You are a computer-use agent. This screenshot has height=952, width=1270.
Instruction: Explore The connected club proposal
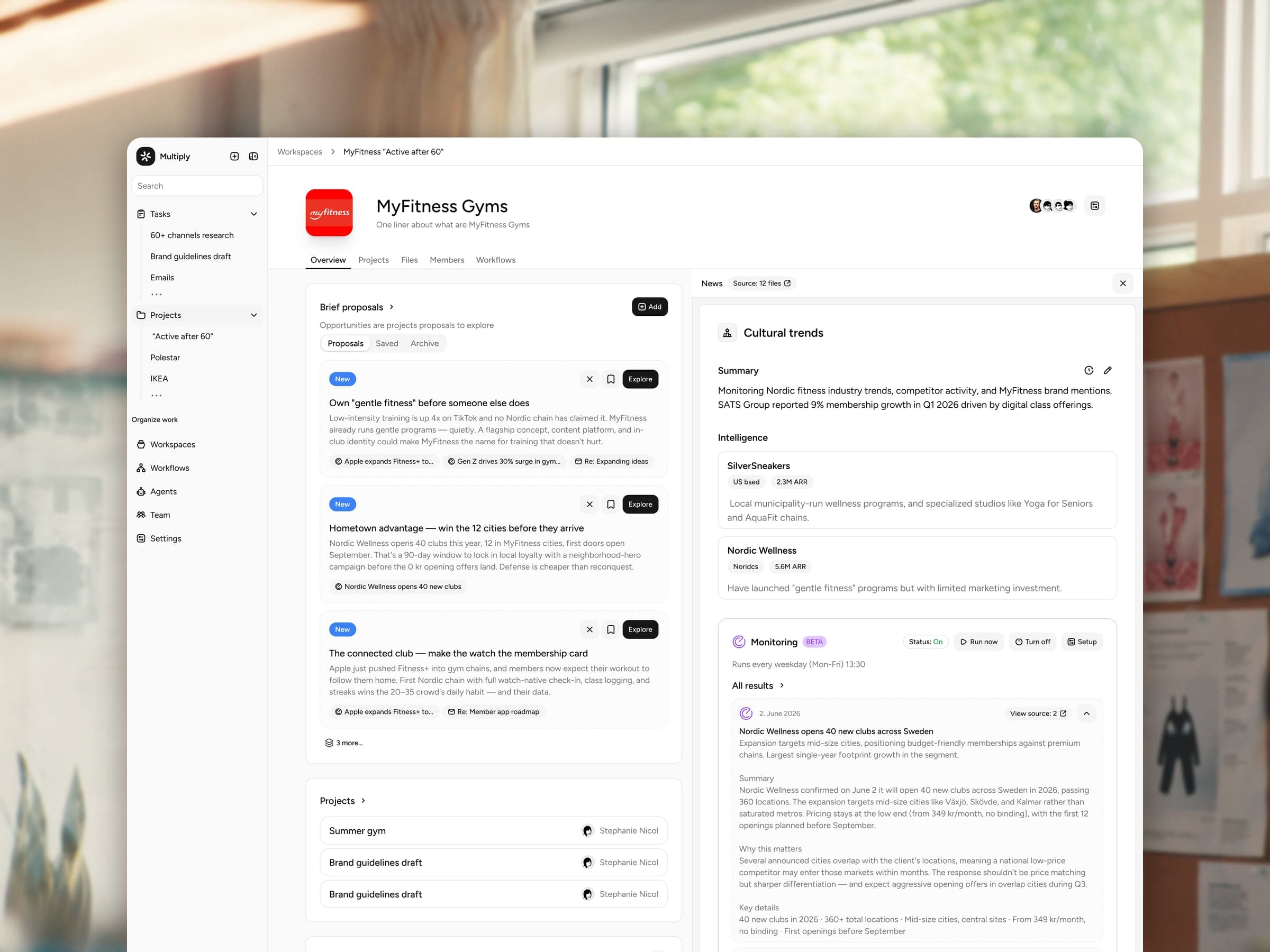[x=640, y=629]
